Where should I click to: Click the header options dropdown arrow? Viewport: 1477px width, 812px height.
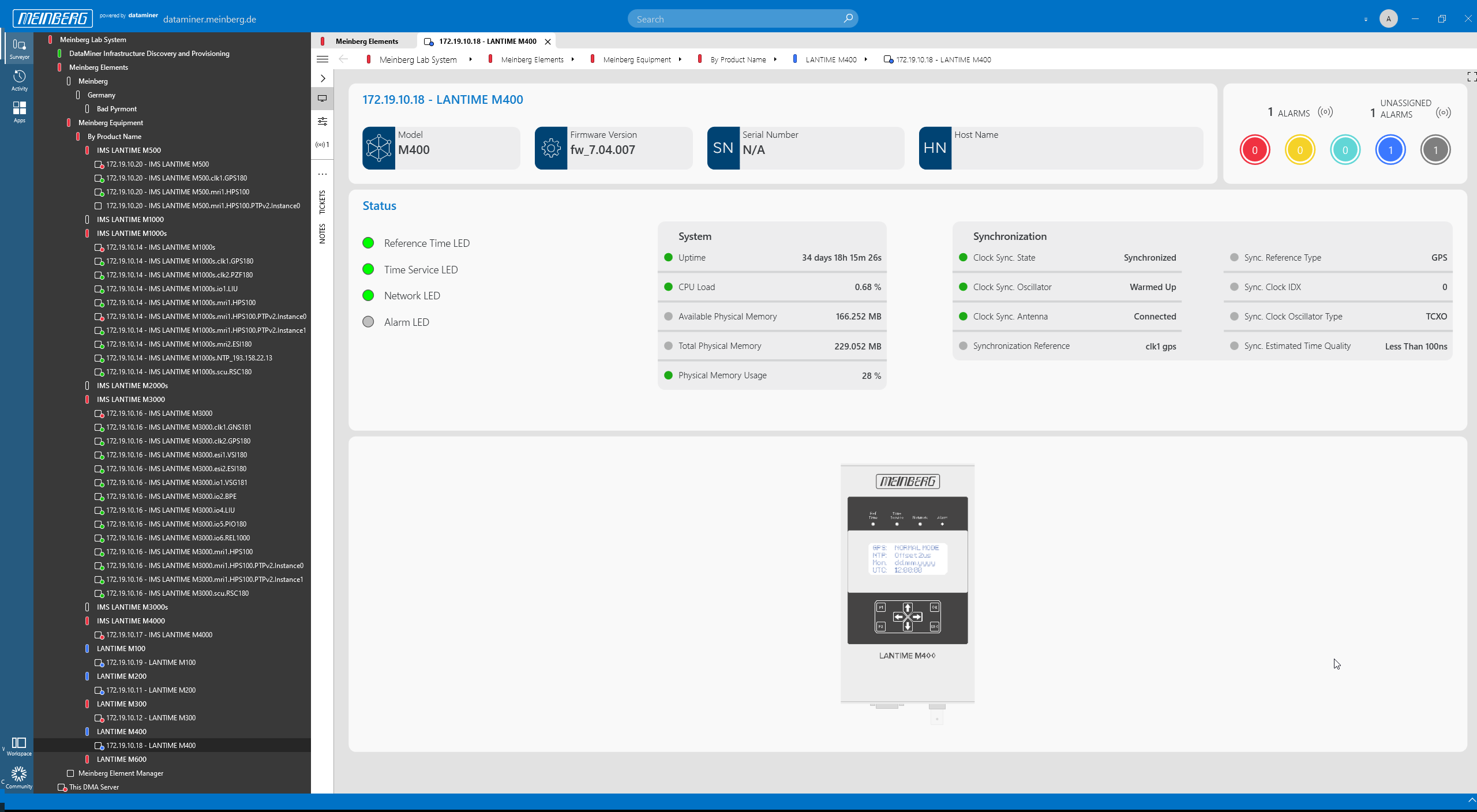point(1366,20)
